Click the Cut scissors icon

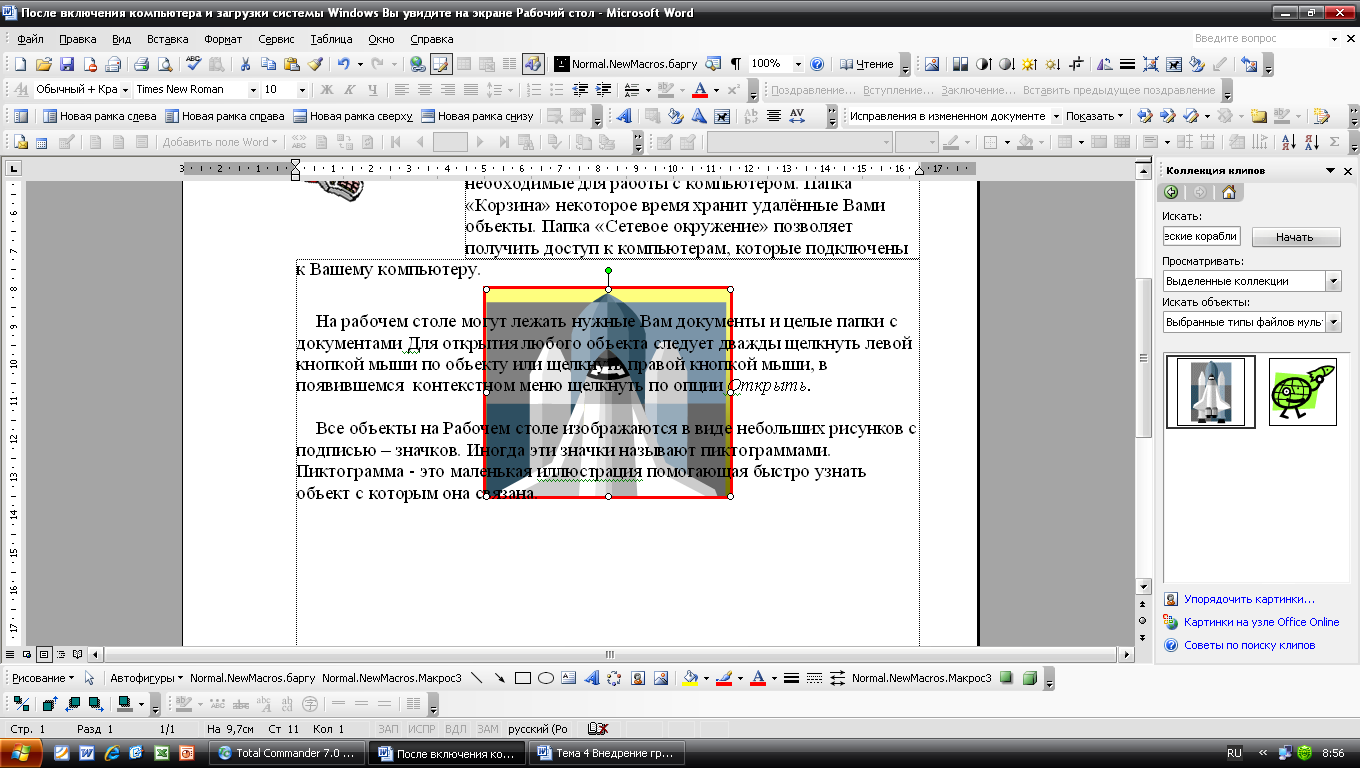point(245,64)
